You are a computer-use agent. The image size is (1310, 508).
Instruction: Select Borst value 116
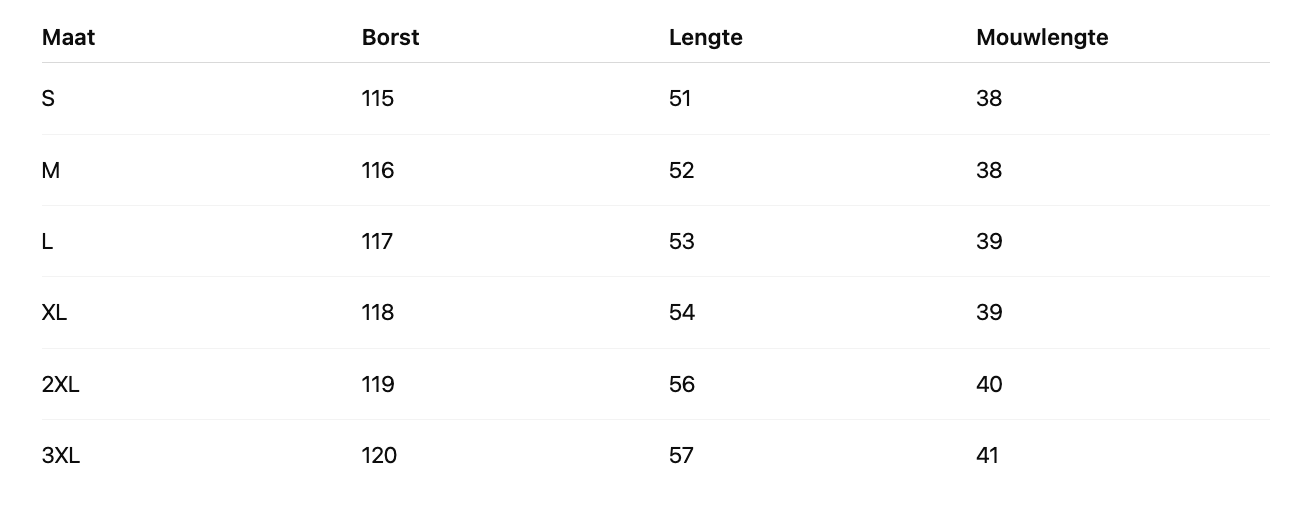pos(378,171)
